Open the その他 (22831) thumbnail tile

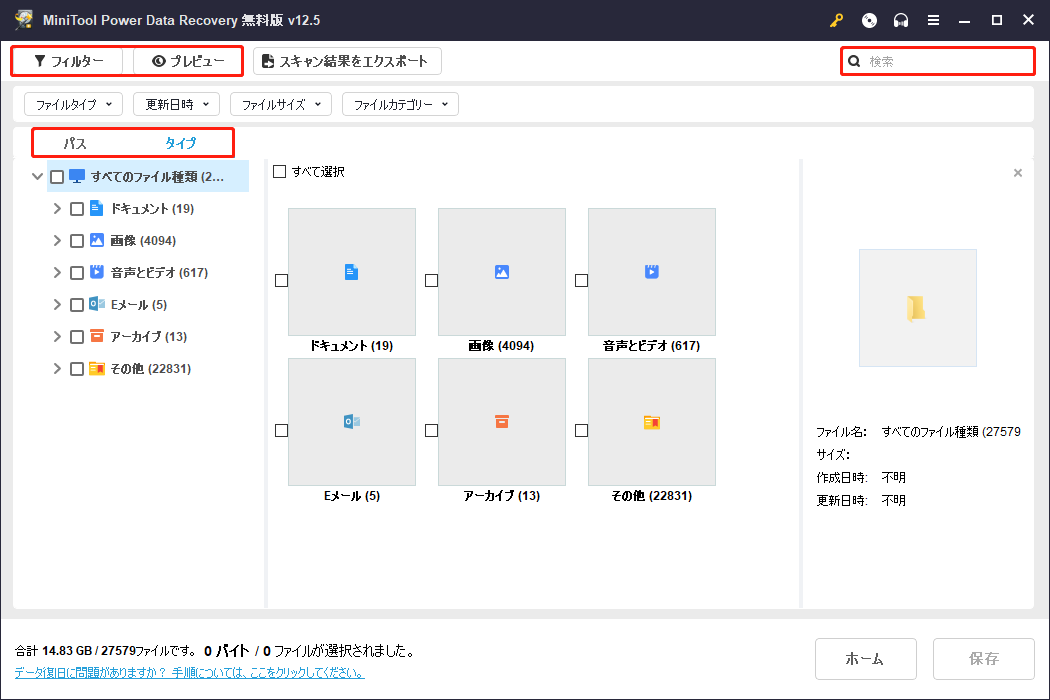tap(652, 421)
